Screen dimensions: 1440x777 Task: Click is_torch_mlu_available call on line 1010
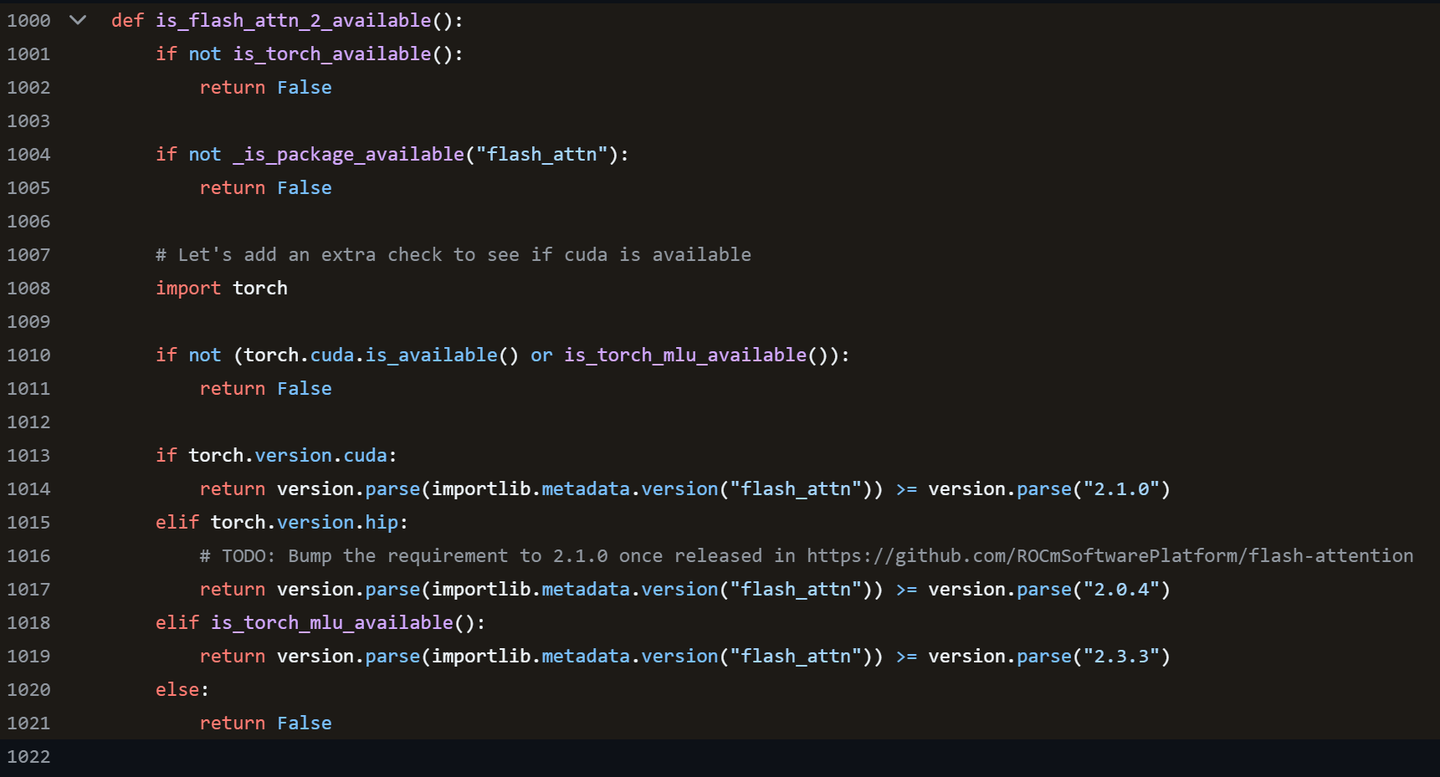[x=685, y=354]
